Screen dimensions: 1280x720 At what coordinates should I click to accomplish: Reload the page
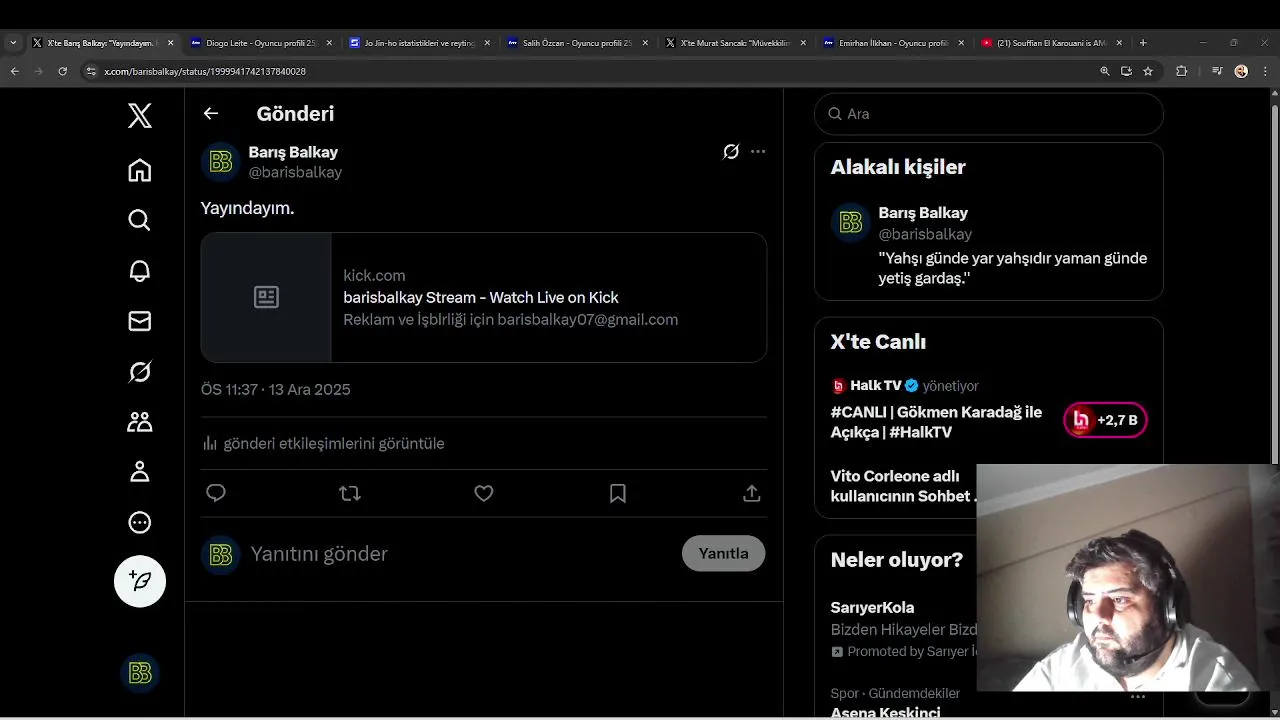pyautogui.click(x=62, y=71)
